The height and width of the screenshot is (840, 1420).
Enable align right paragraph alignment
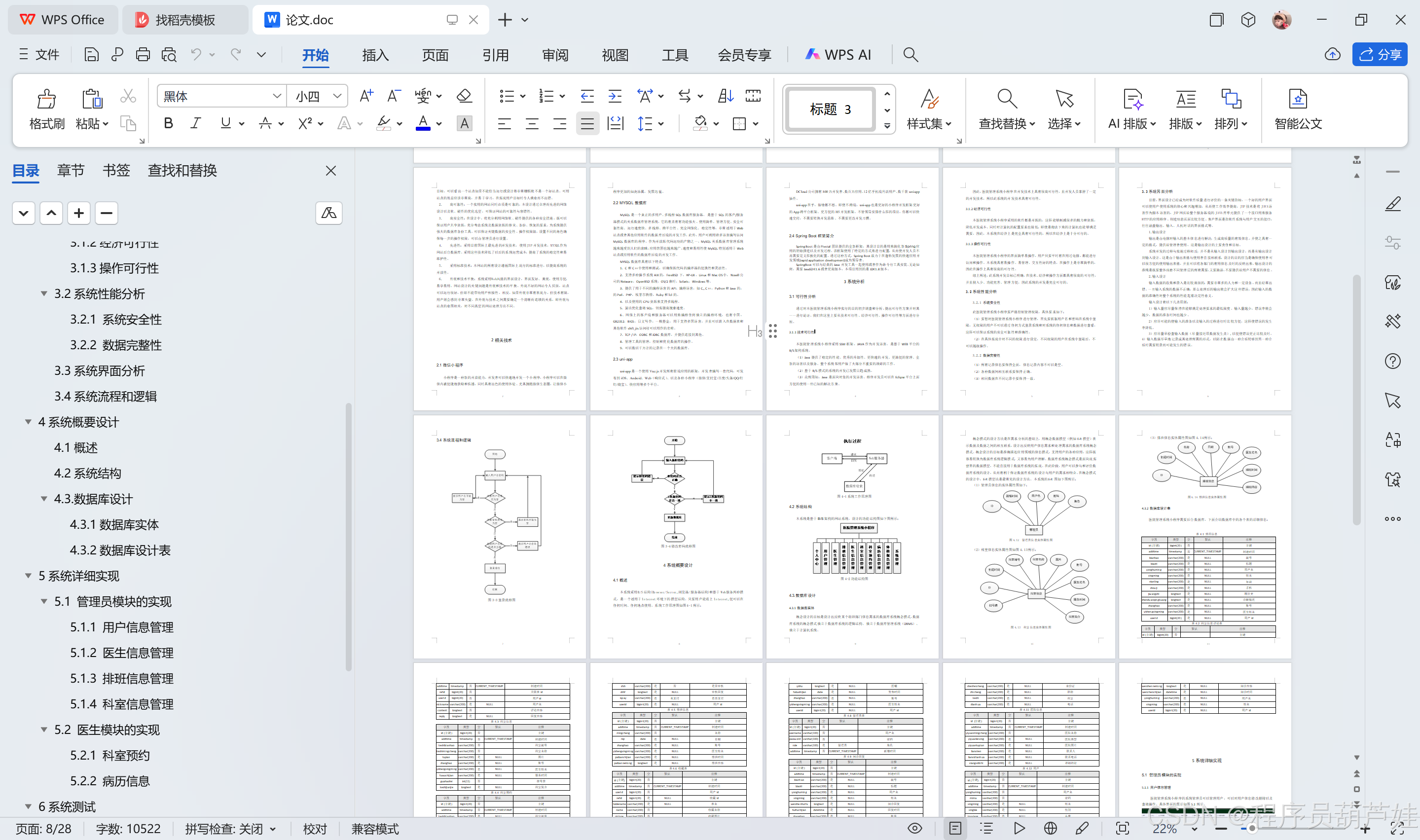click(560, 123)
